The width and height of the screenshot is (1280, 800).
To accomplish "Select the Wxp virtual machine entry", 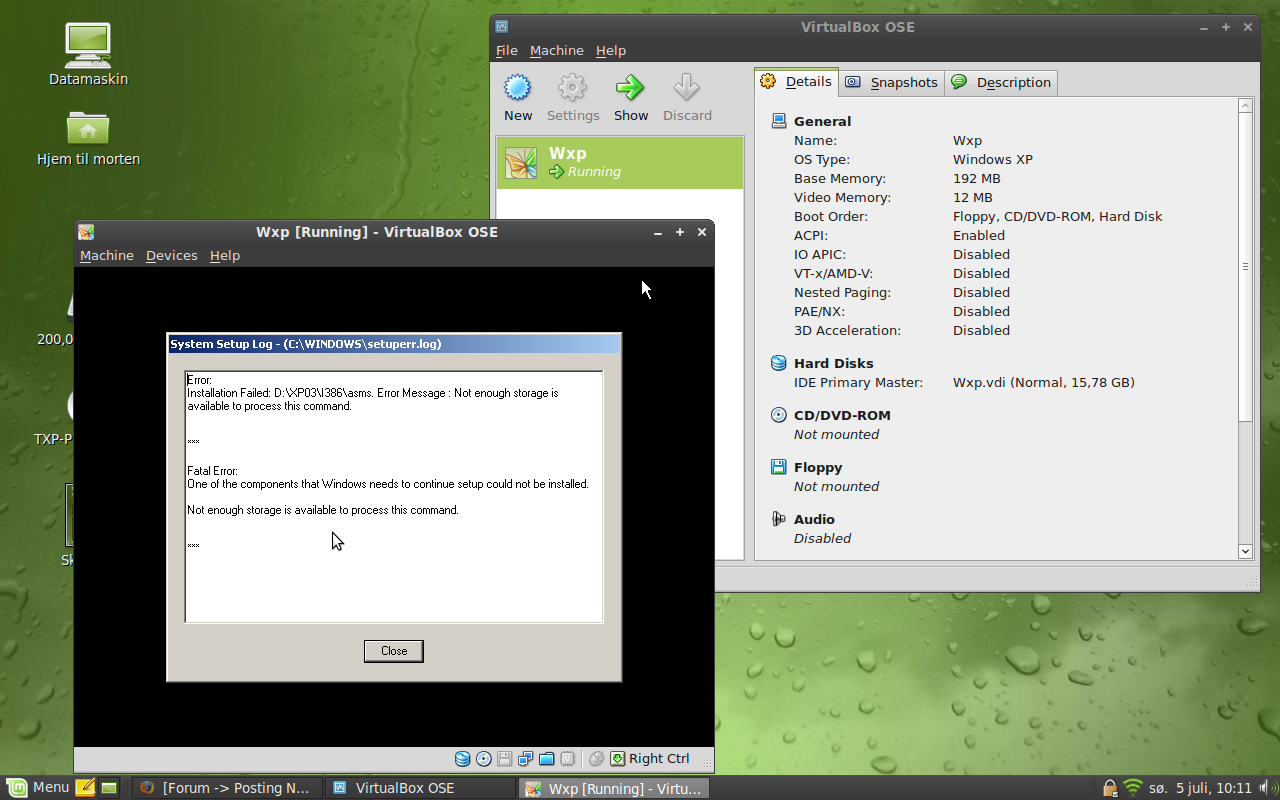I will [620, 162].
